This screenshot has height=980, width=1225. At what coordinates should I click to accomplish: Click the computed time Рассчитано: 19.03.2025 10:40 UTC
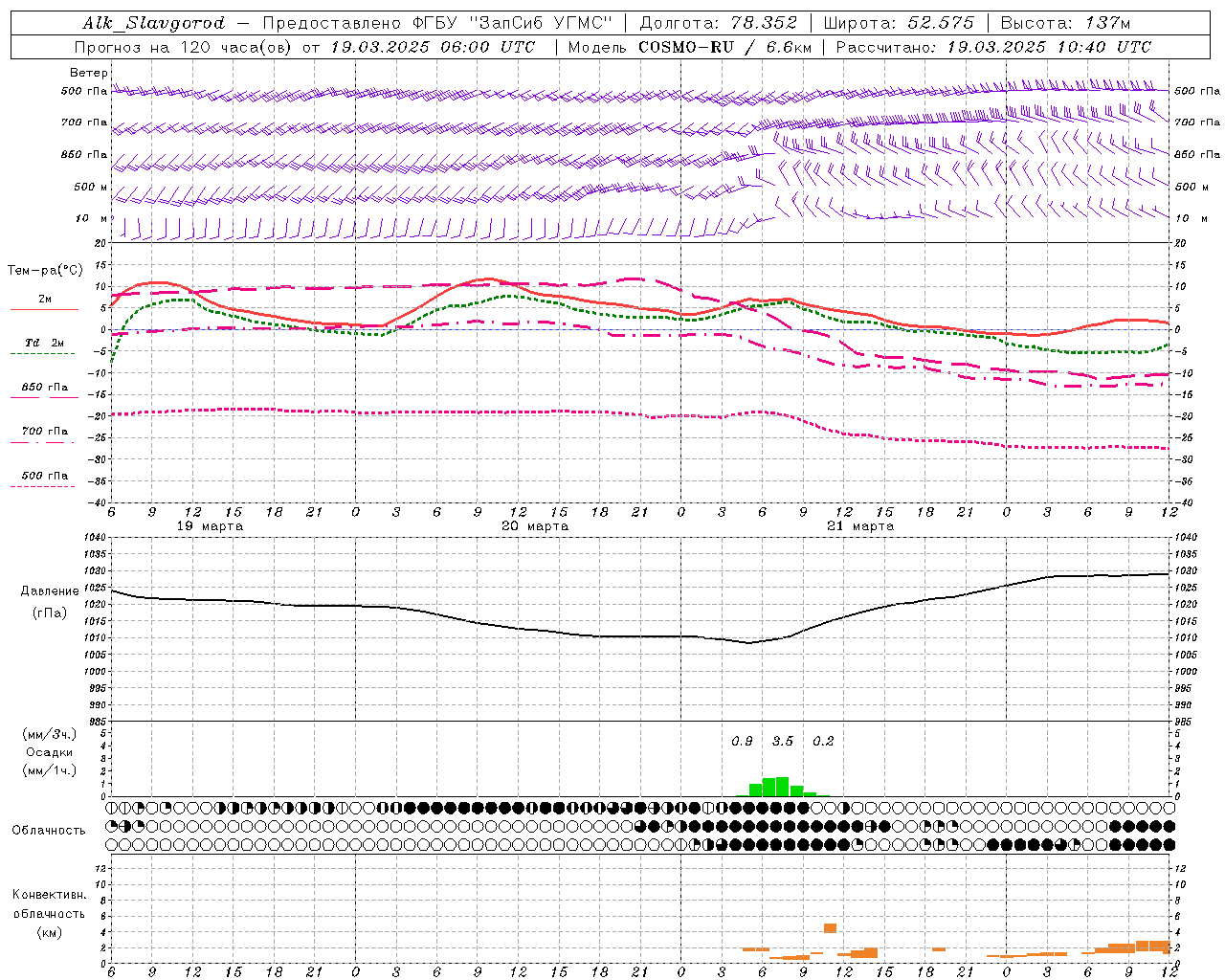993,47
